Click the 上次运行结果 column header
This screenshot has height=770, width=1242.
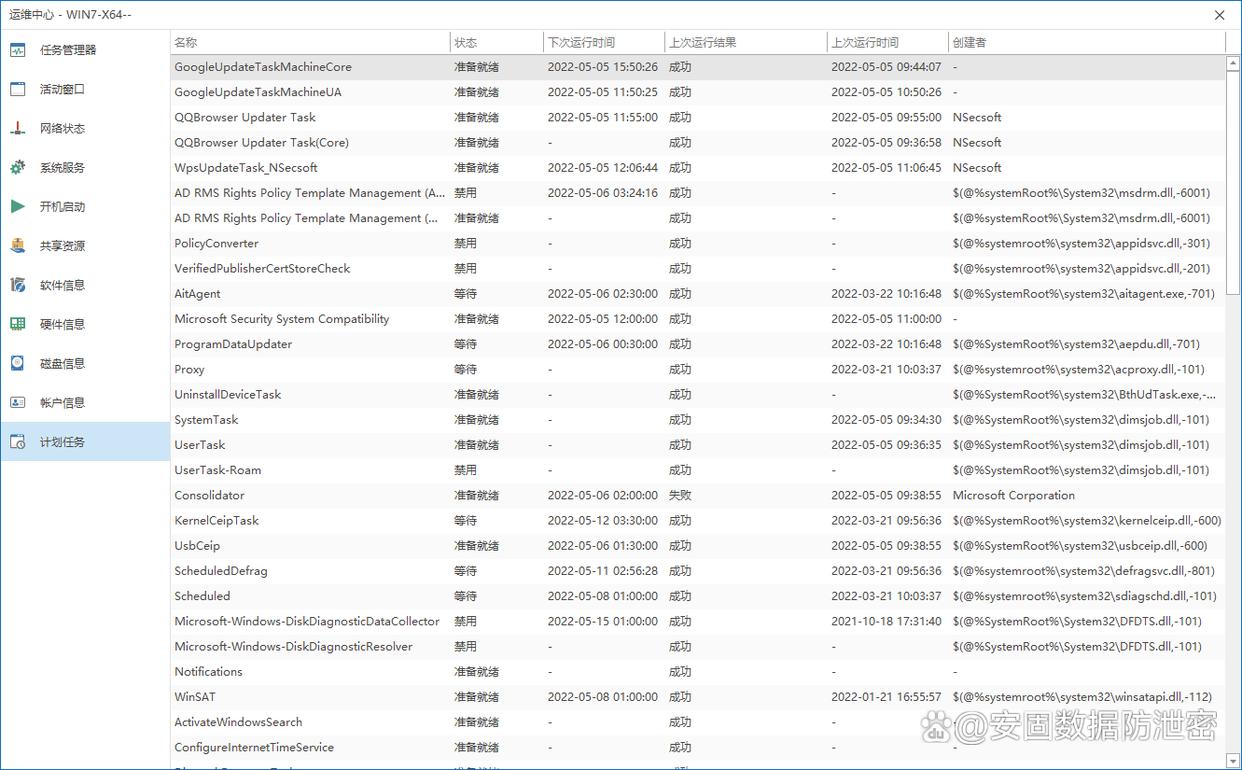745,42
